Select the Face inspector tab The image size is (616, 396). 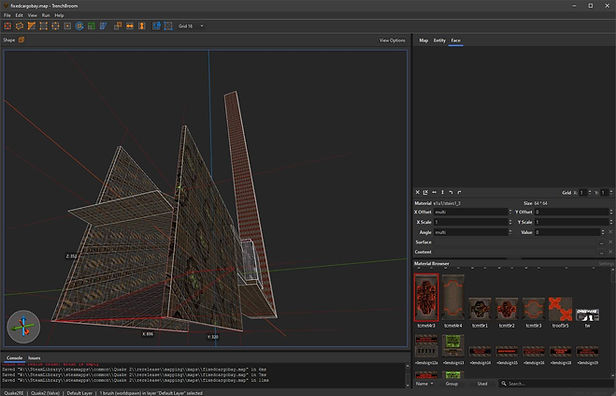(x=455, y=40)
